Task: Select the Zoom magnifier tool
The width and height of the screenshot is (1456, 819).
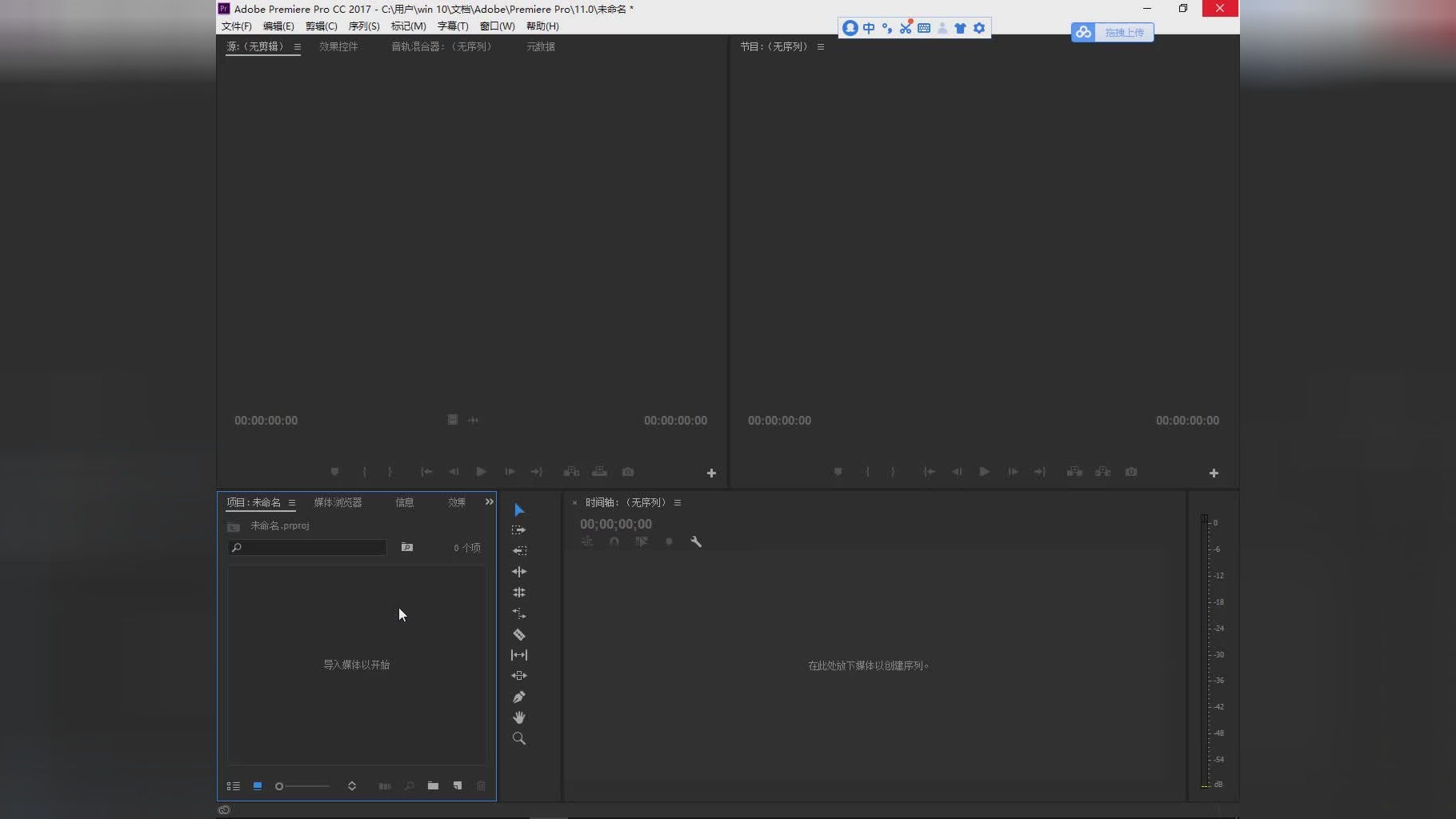Action: (519, 738)
